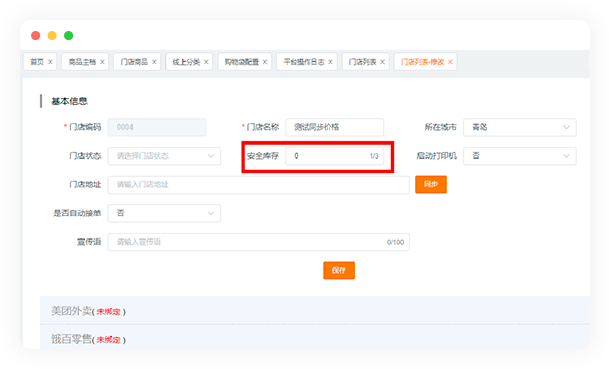Click the 1/3 counter in 安全库存

(x=374, y=156)
